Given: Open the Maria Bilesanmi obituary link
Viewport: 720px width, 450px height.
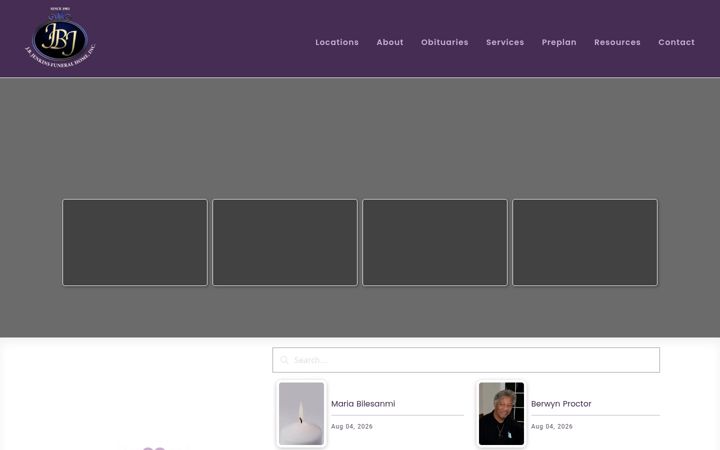Looking at the screenshot, I should (363, 404).
